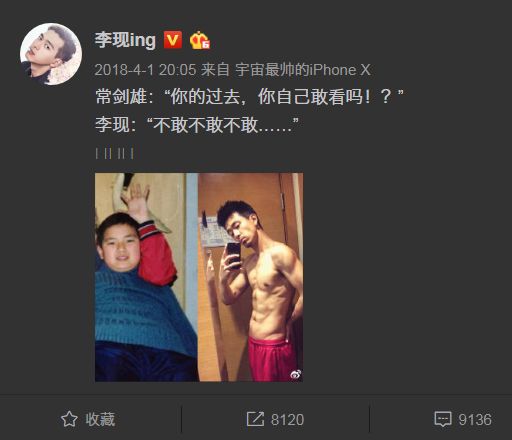Click the 收藏 favorite label
The height and width of the screenshot is (440, 512).
(x=100, y=419)
